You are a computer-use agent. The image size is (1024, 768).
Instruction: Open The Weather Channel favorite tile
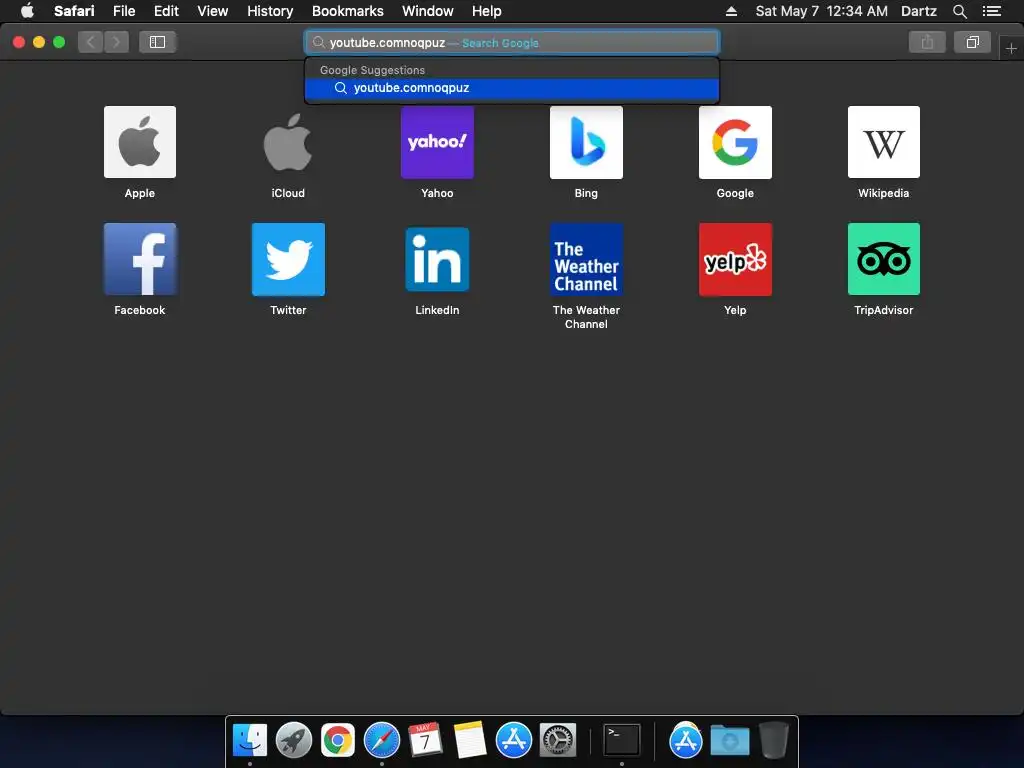pyautogui.click(x=586, y=259)
